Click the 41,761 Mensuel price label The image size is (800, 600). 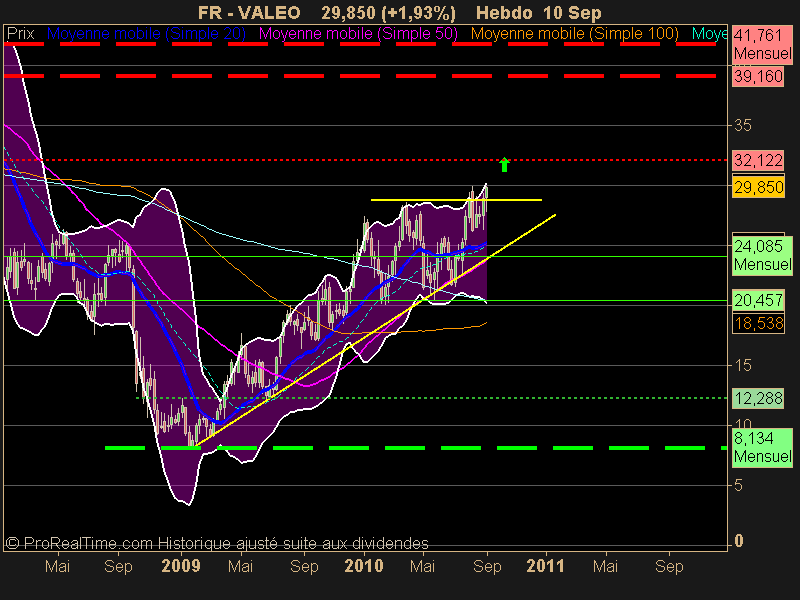pyautogui.click(x=762, y=44)
